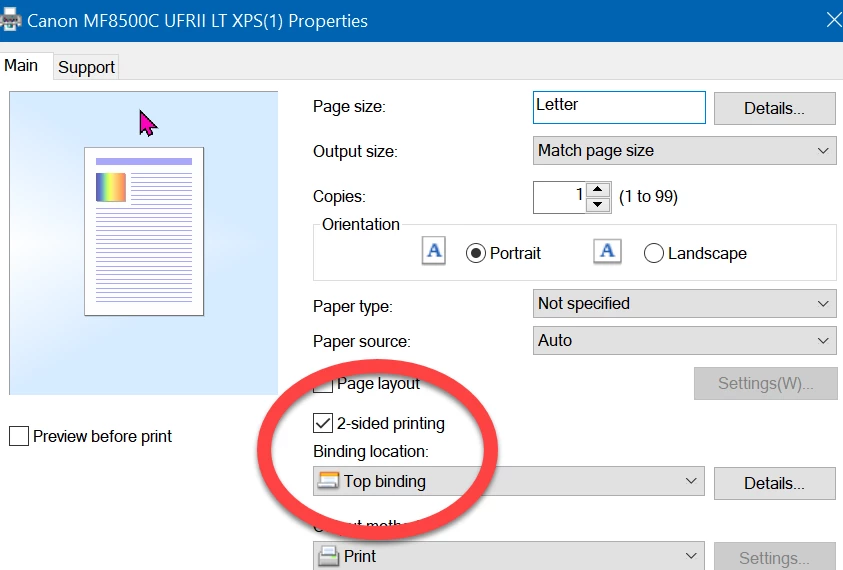Uncheck the 2-sided printing checkbox

(x=323, y=423)
